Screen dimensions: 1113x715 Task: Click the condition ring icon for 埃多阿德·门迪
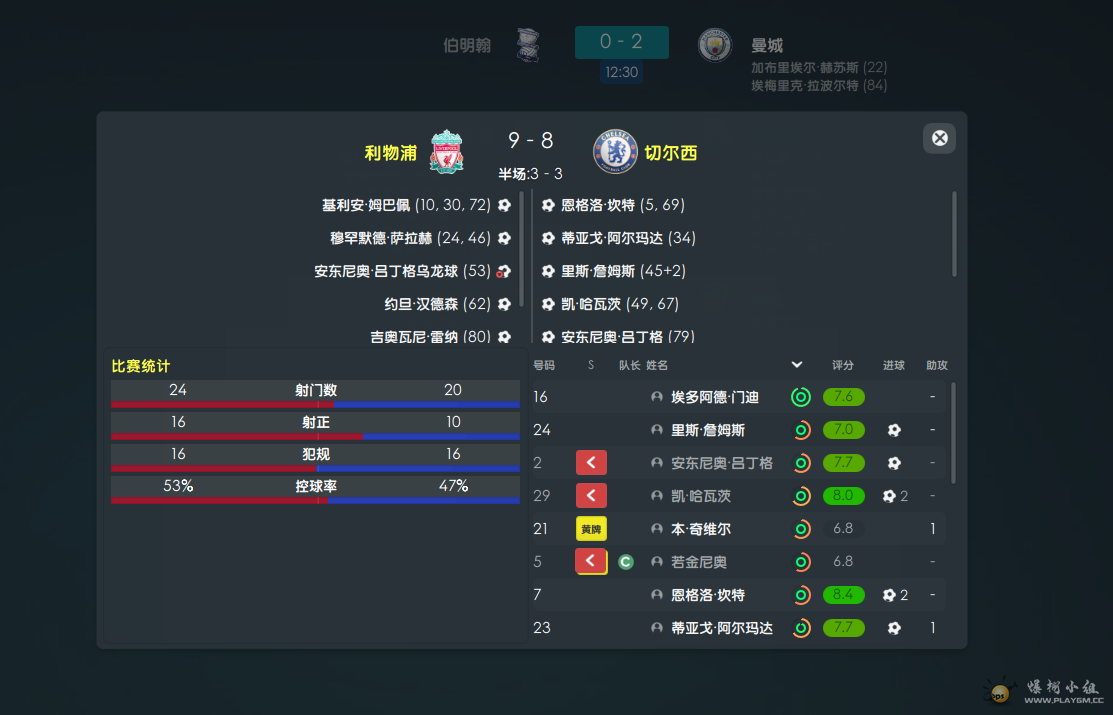click(x=801, y=397)
